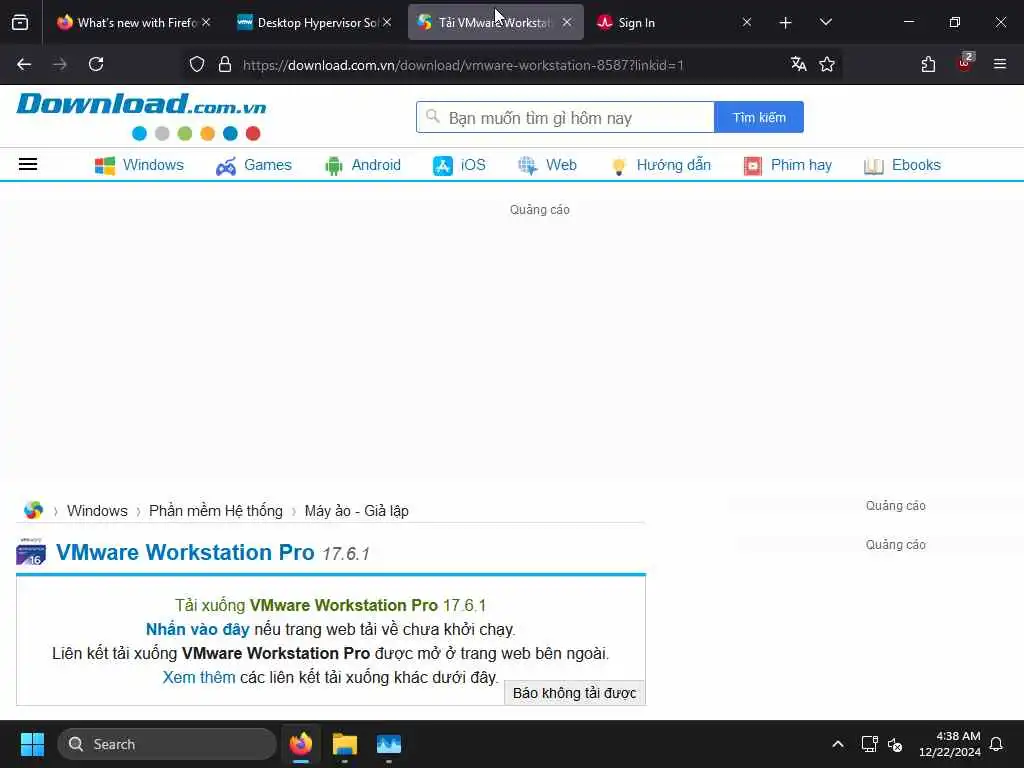Open Games category
Screen dimensions: 1024x768
point(253,165)
